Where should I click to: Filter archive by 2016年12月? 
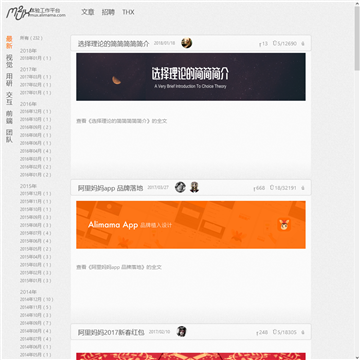point(35,111)
